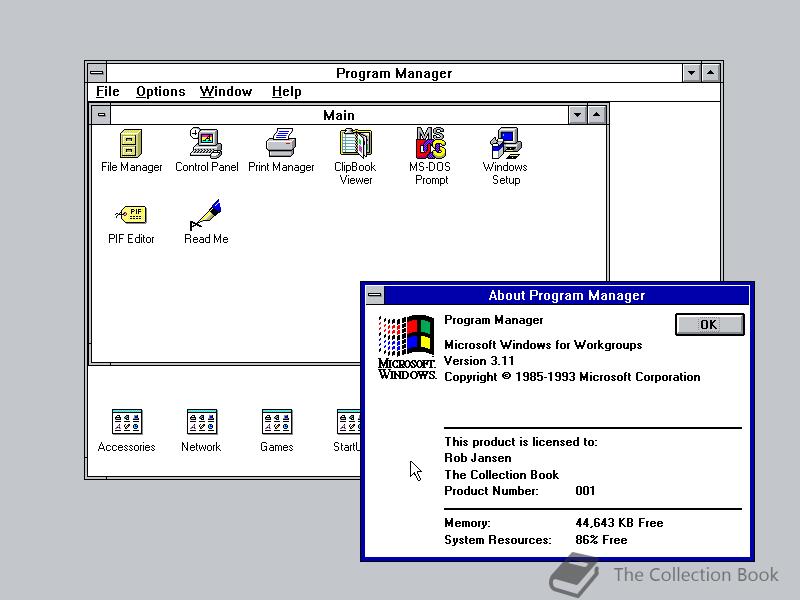Image resolution: width=800 pixels, height=600 pixels.
Task: Open the Window menu
Action: click(x=226, y=91)
